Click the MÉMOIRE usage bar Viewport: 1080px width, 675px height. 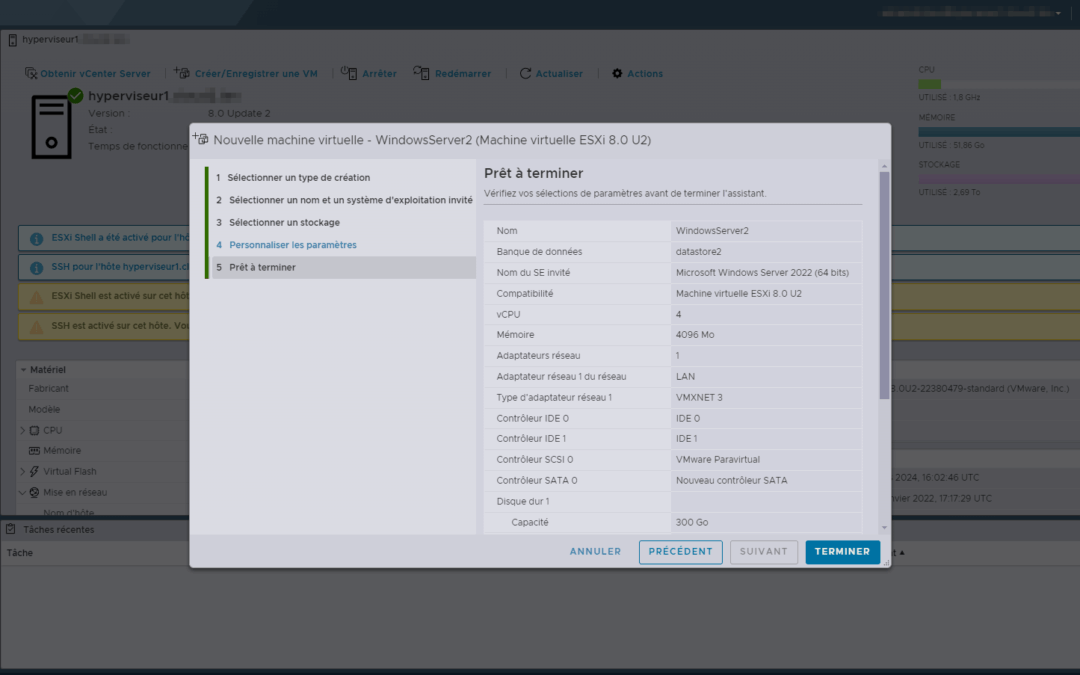(x=999, y=132)
